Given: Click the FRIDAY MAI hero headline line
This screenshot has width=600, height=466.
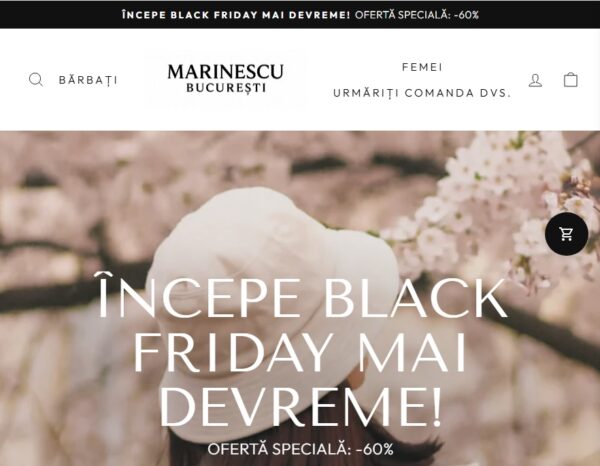Looking at the screenshot, I should 300,352.
